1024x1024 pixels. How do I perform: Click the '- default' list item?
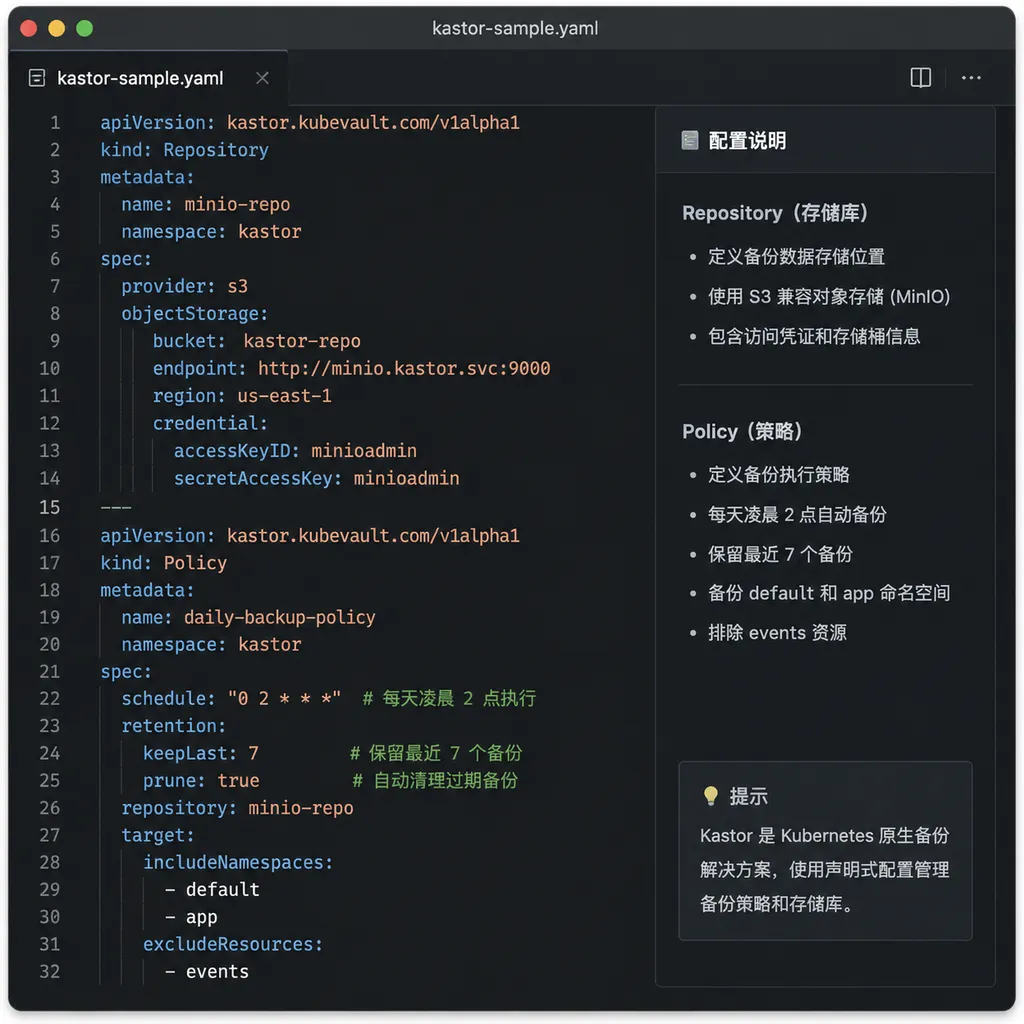click(x=212, y=889)
